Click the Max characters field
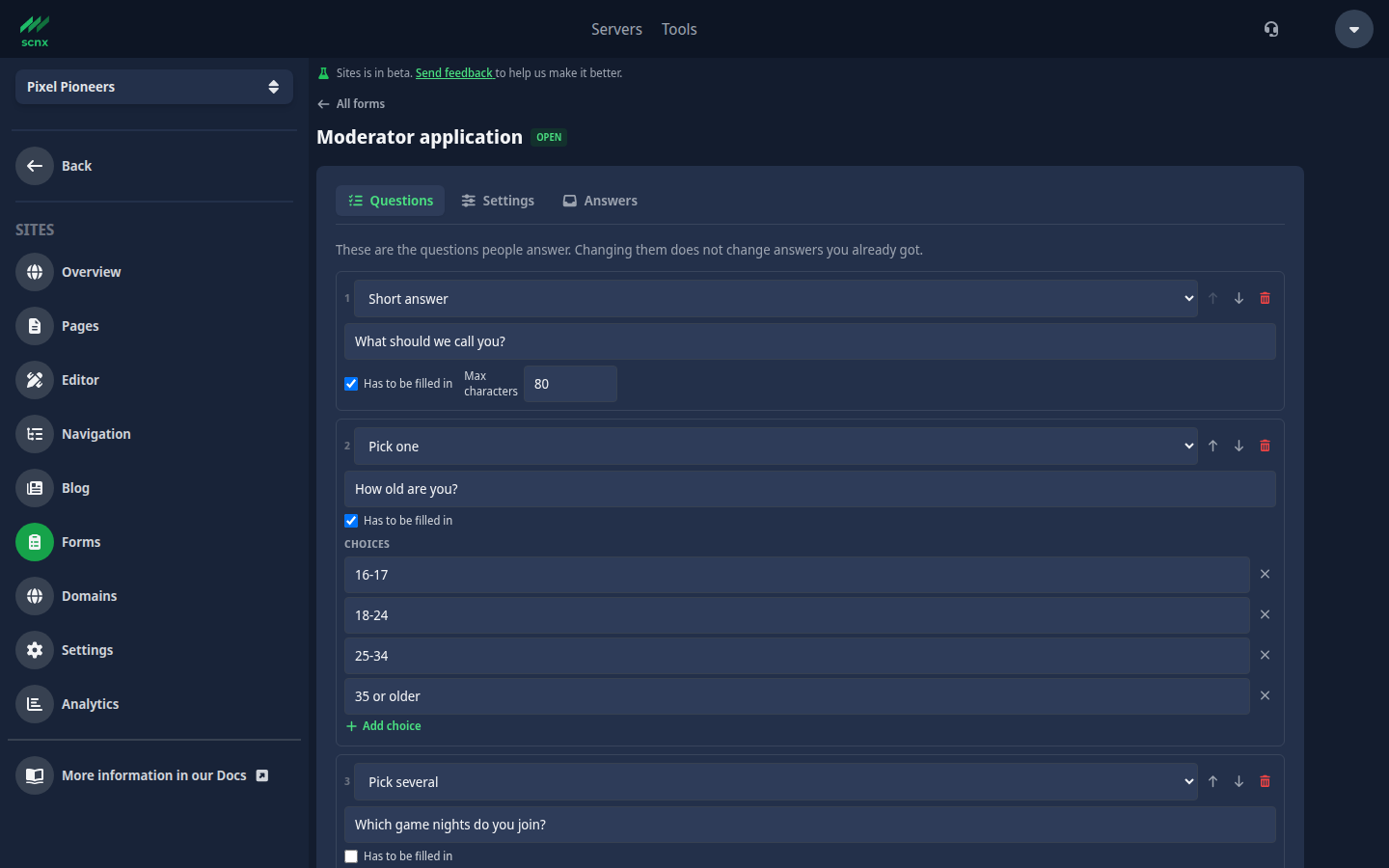 tap(570, 384)
